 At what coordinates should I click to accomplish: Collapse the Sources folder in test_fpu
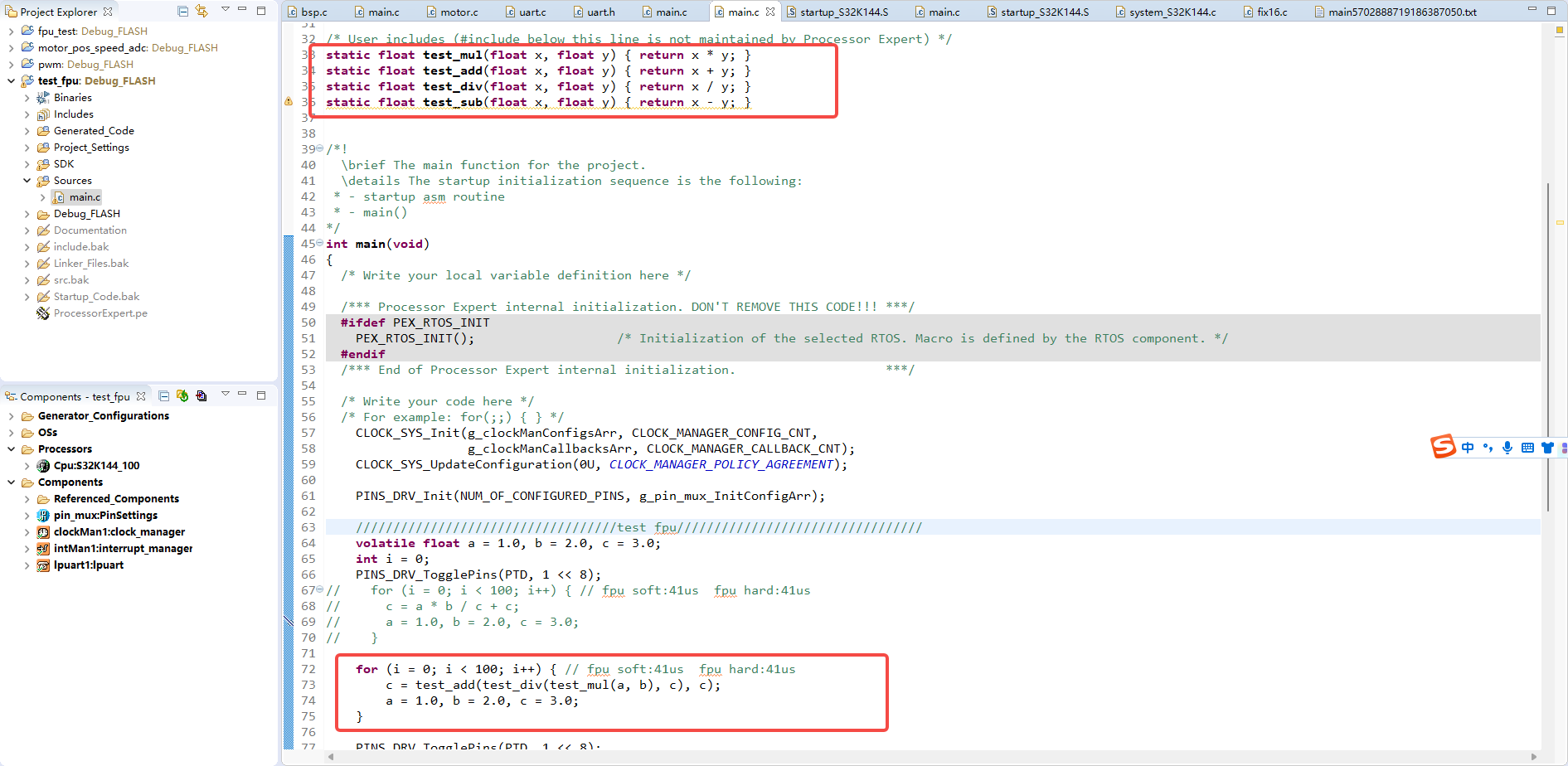[x=27, y=180]
